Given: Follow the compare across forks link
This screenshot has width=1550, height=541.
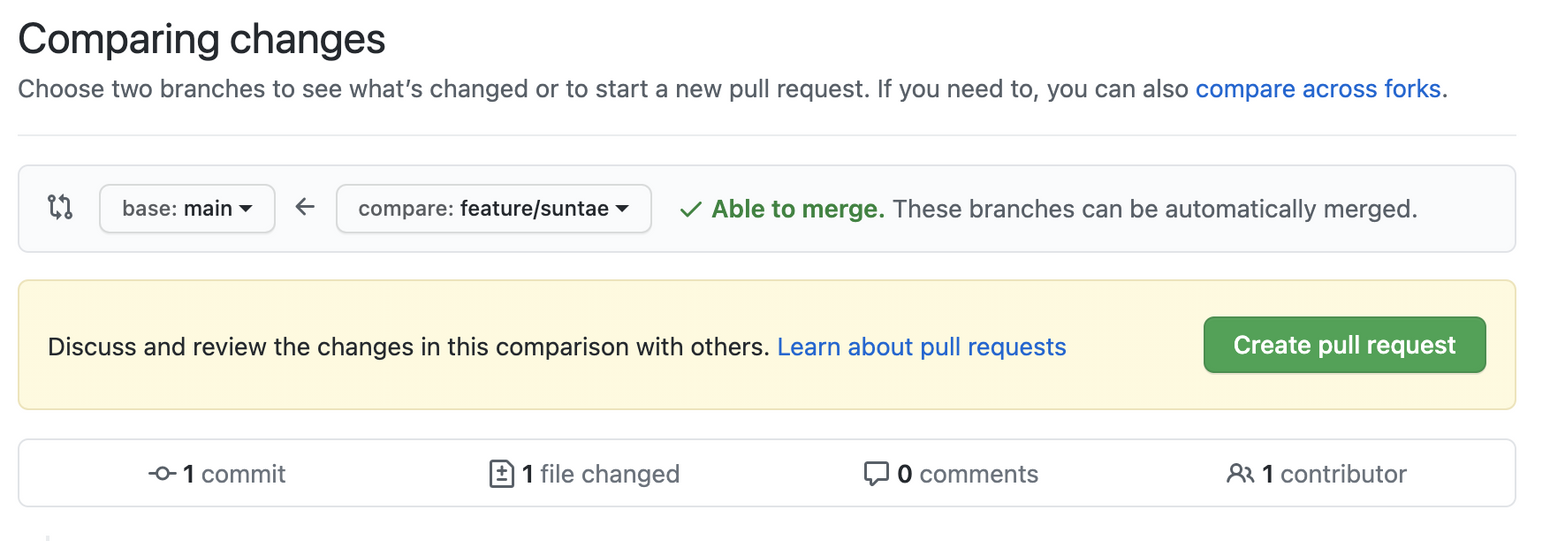Looking at the screenshot, I should pos(1318,89).
